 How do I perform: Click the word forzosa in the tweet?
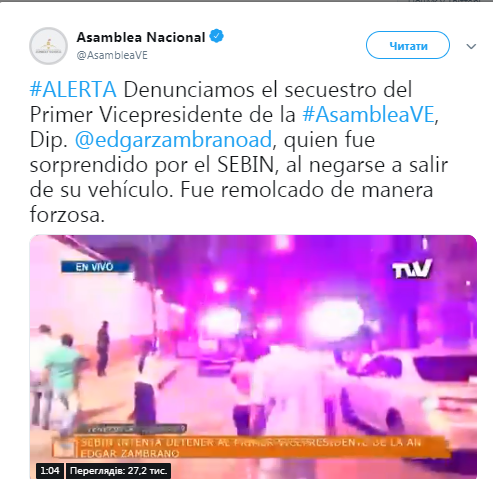65,215
